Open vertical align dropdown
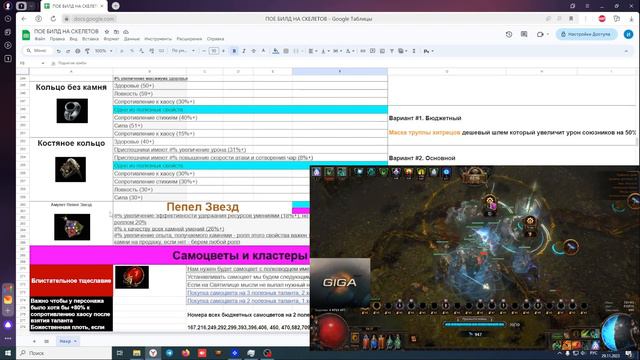The height and width of the screenshot is (360, 640). point(324,51)
